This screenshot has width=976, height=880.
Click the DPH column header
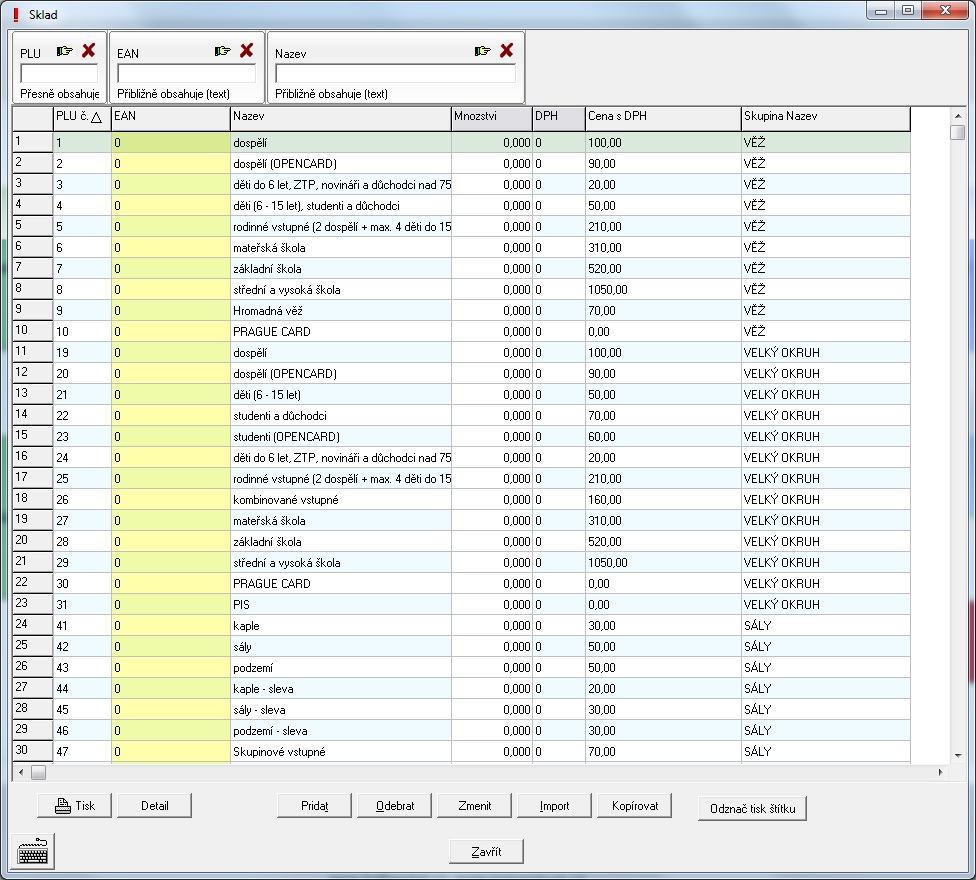tap(559, 119)
